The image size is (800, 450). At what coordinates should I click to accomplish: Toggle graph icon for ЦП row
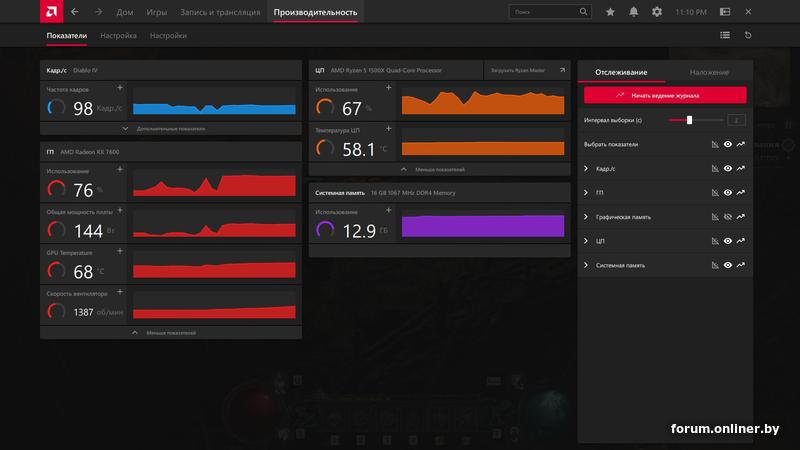pyautogui.click(x=741, y=241)
